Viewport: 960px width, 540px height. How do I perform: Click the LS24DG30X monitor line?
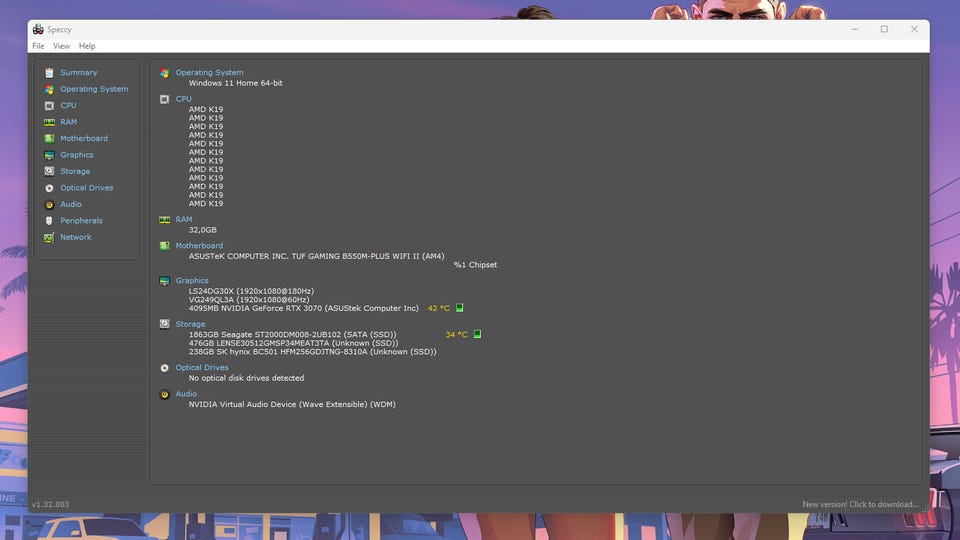[x=251, y=291]
